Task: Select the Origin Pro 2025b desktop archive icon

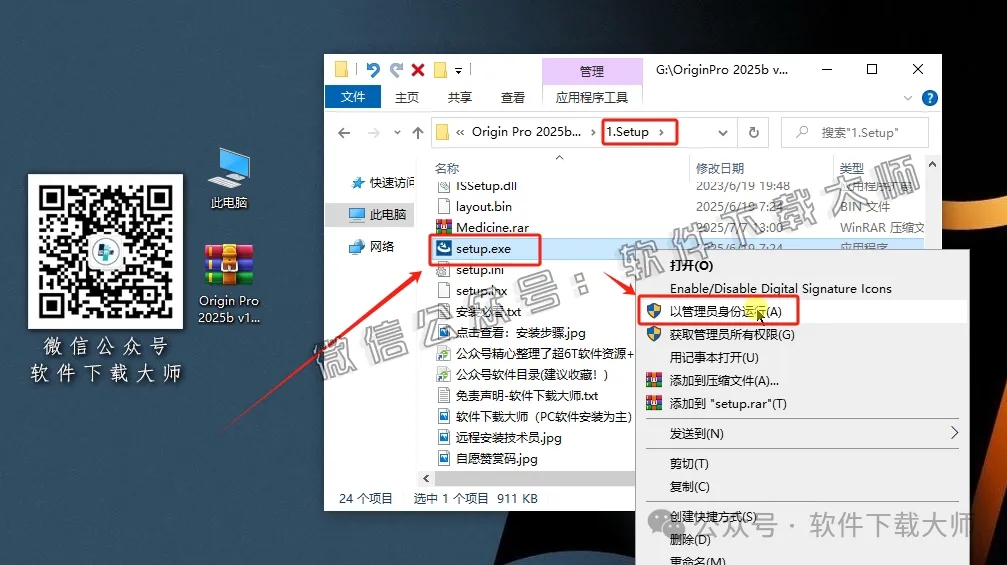Action: pos(229,263)
